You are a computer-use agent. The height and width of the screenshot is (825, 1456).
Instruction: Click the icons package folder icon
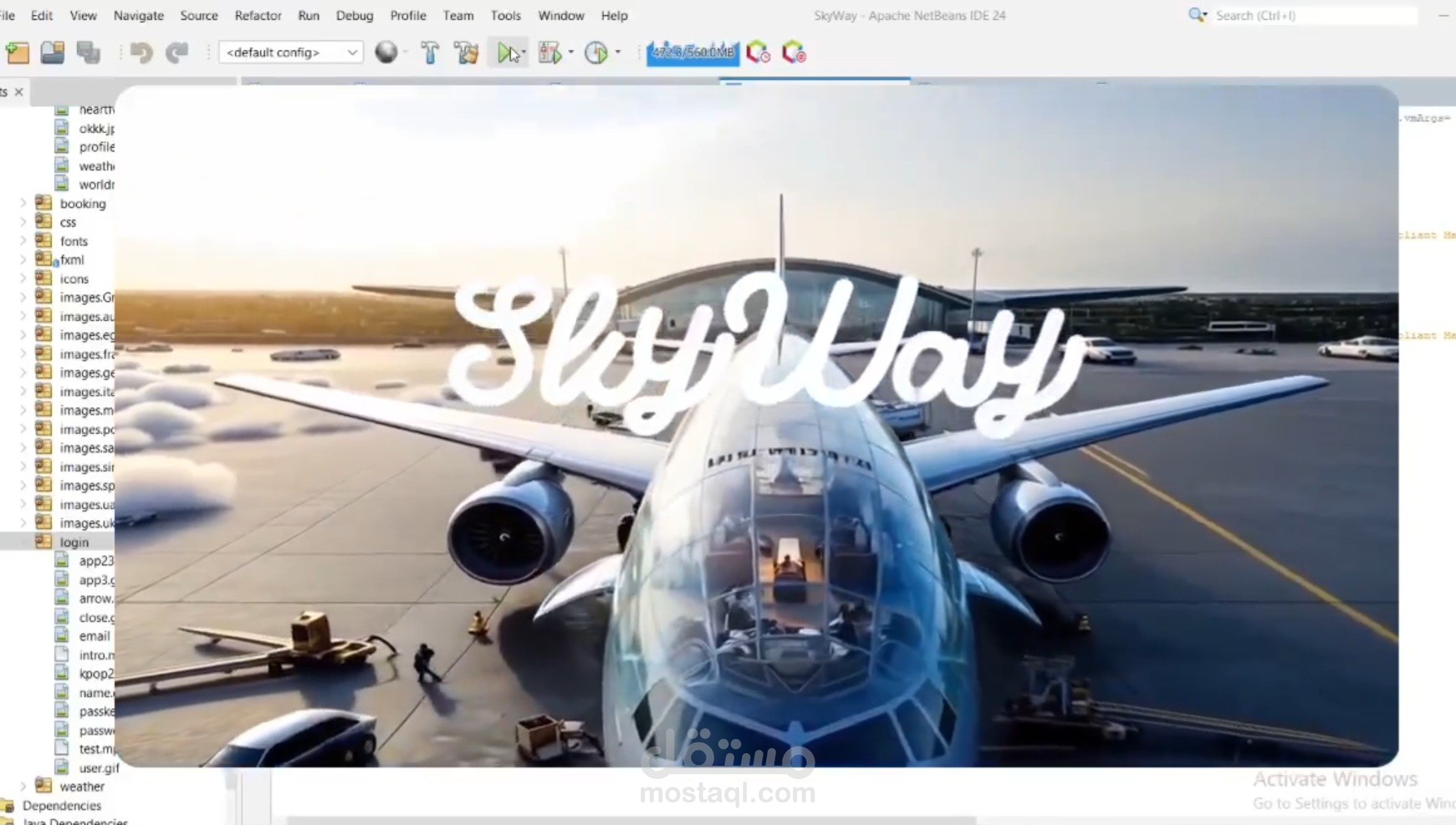pos(43,278)
